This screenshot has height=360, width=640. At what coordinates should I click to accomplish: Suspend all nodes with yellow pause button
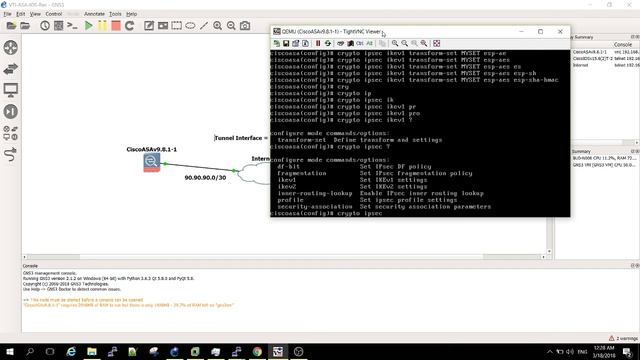point(102,26)
